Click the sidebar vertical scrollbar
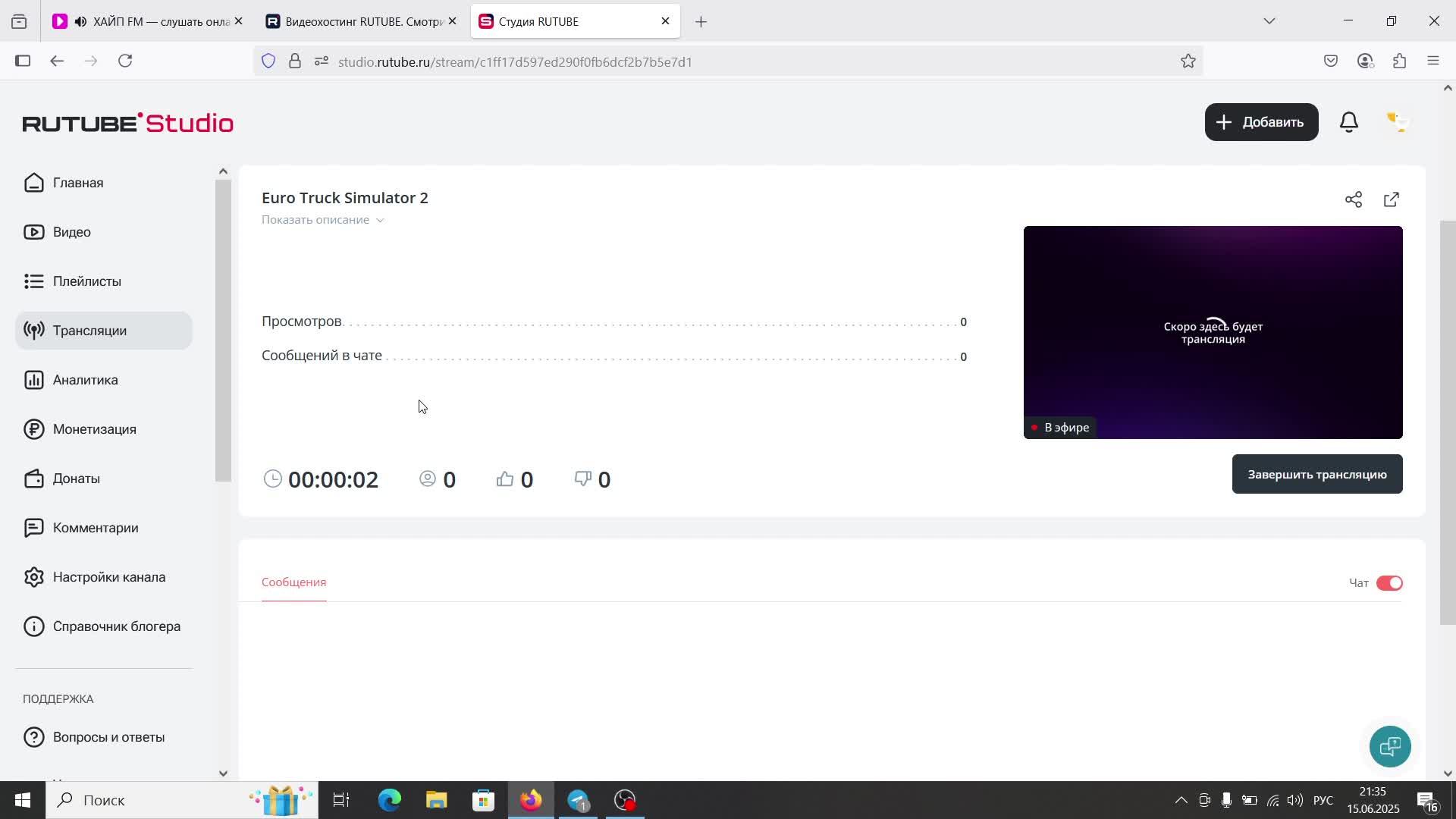The height and width of the screenshot is (819, 1456). point(223,331)
